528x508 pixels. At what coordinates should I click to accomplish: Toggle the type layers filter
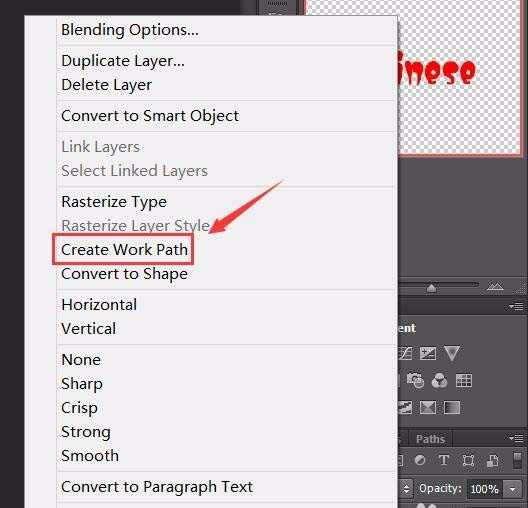coord(443,460)
